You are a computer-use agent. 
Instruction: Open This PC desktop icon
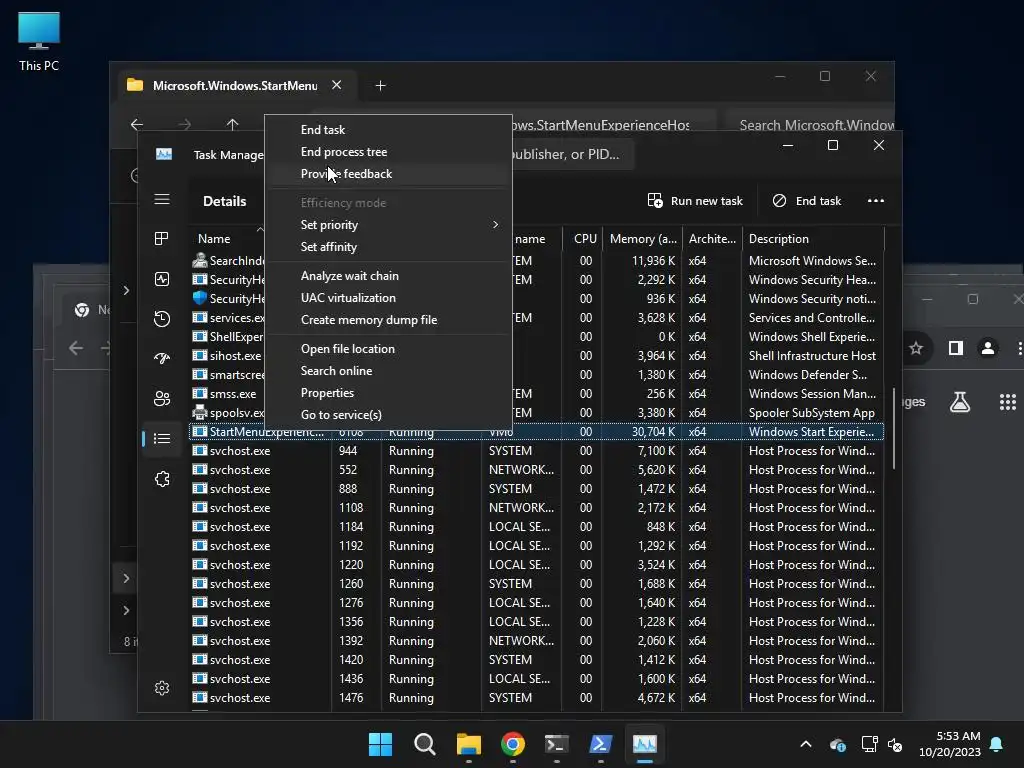click(x=39, y=41)
